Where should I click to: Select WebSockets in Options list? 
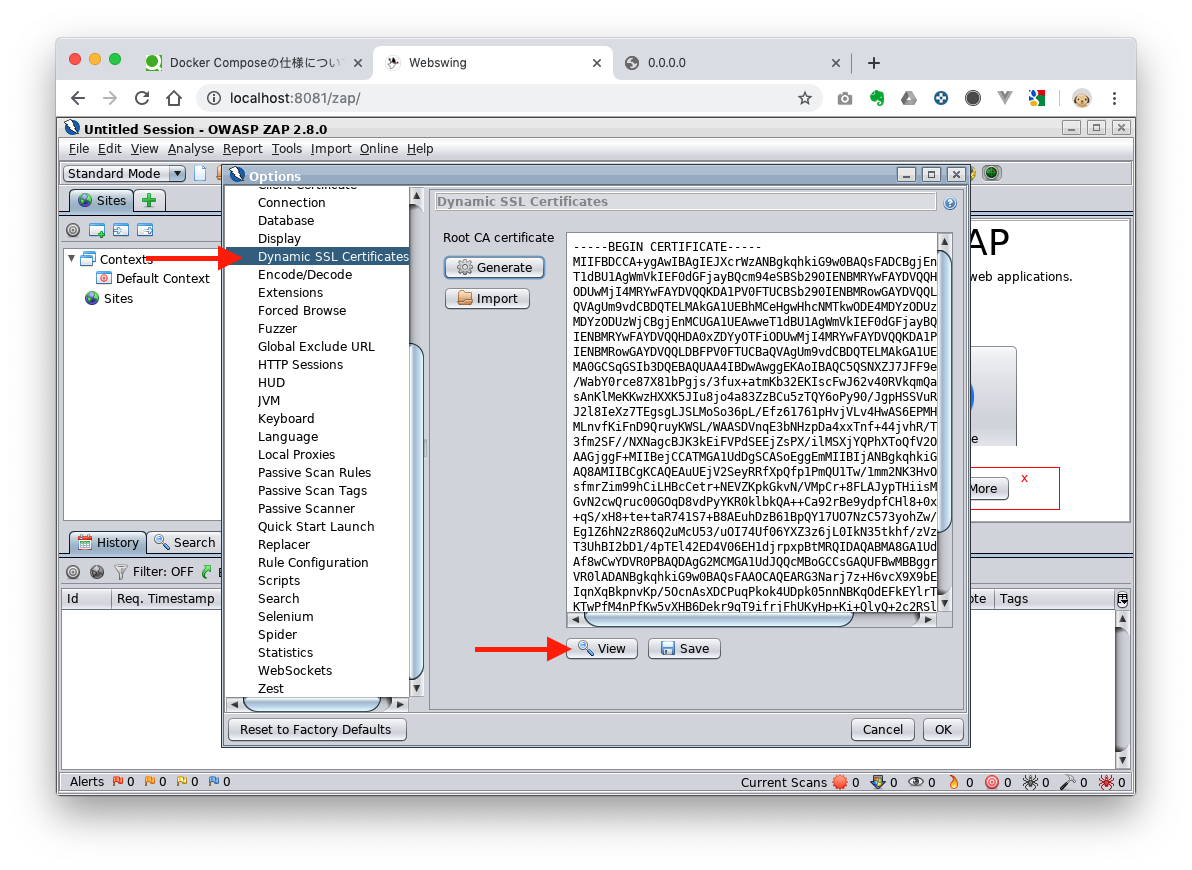(x=295, y=671)
